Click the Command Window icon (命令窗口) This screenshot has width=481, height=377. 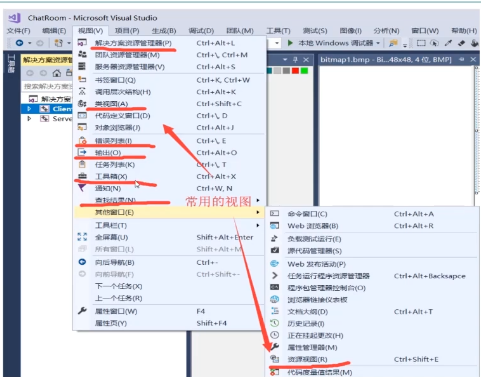click(x=274, y=213)
